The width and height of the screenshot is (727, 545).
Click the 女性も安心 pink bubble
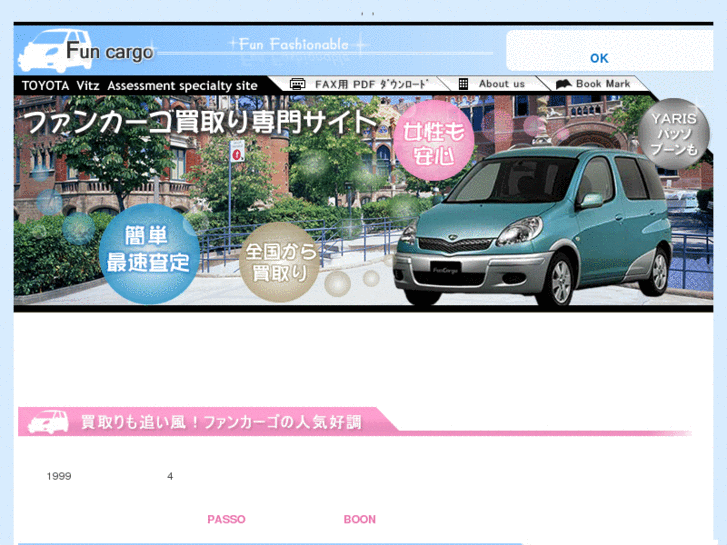434,141
